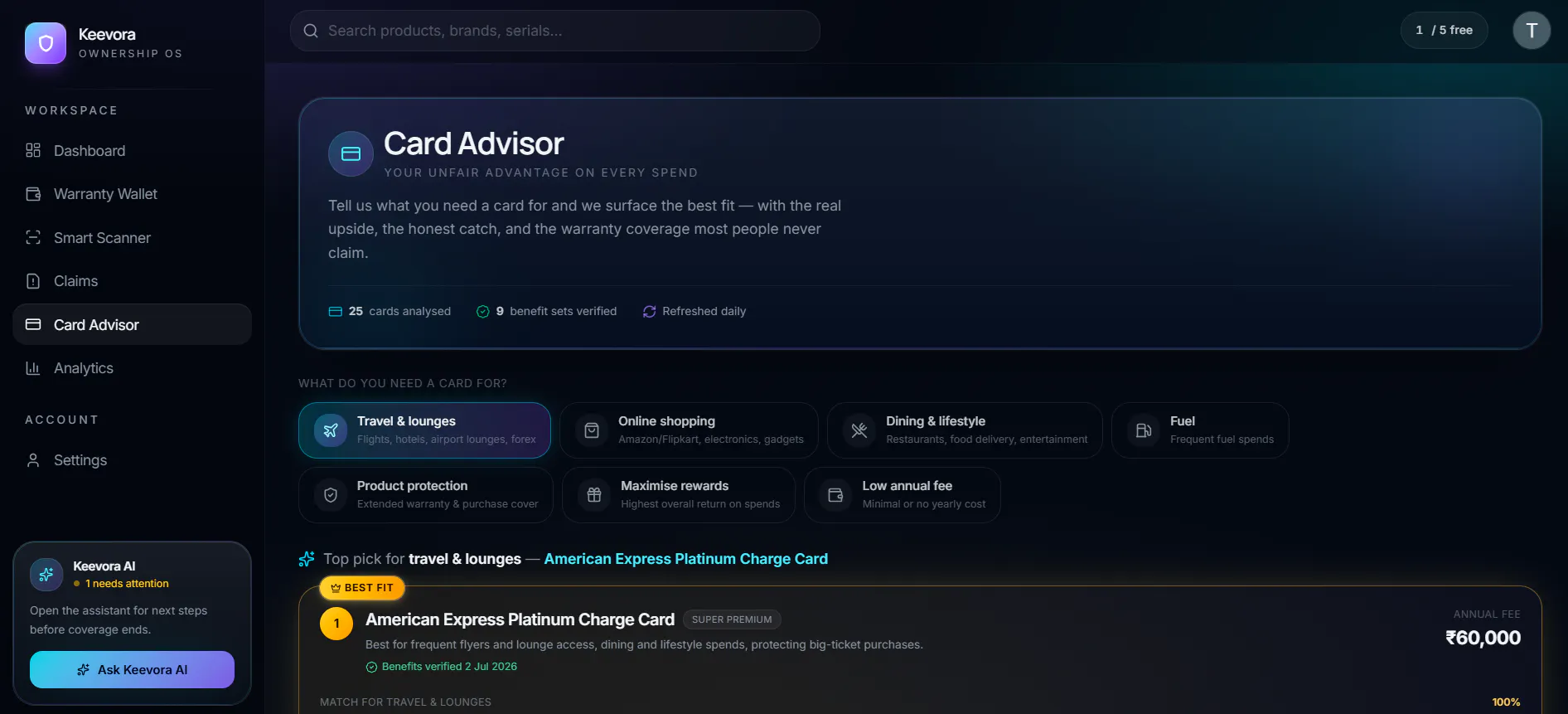Click the BEST FIT badge
Image resolution: width=1568 pixels, height=714 pixels.
click(362, 588)
